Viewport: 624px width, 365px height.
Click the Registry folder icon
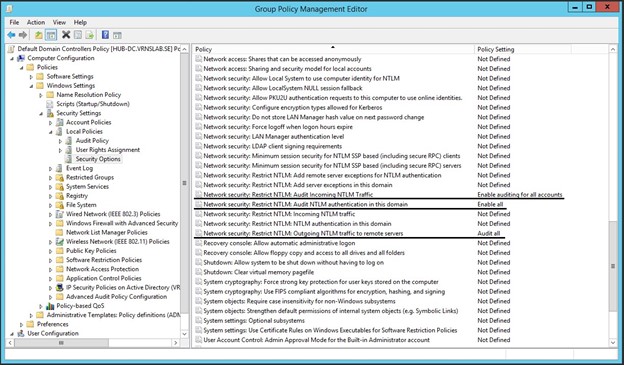pyautogui.click(x=60, y=196)
